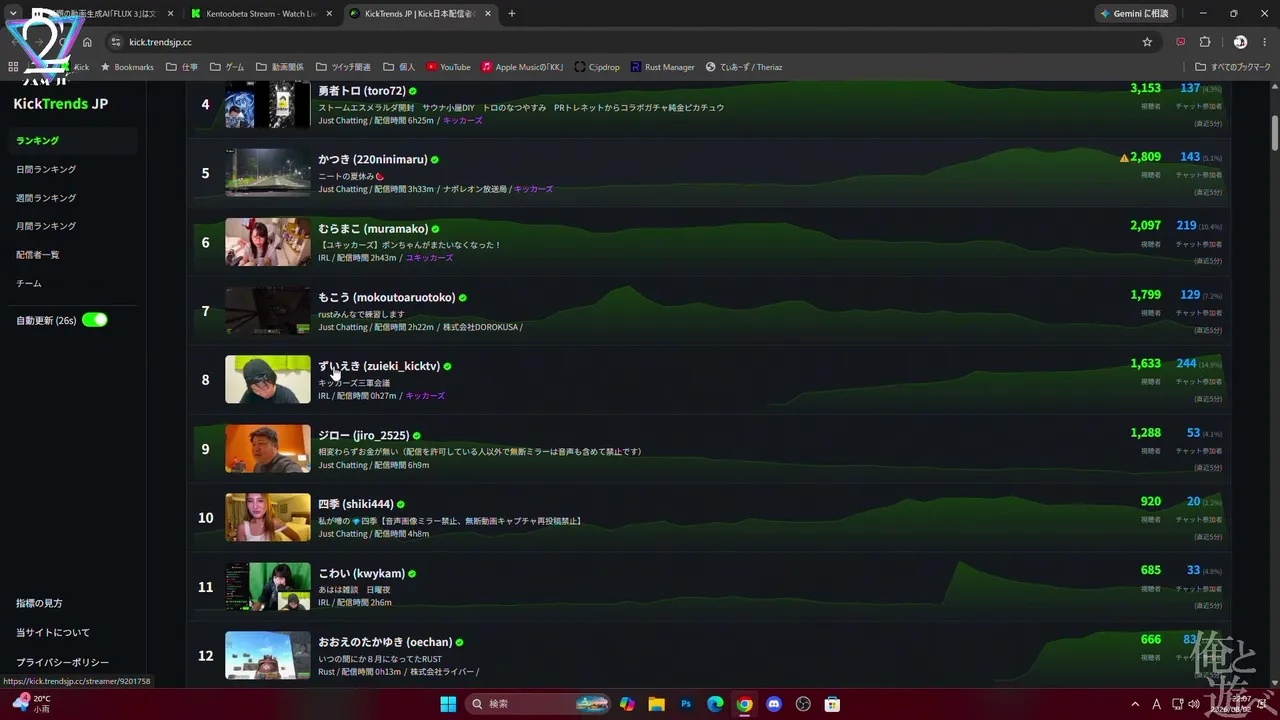
Task: Select the KickTrends JP browser tab
Action: point(420,14)
